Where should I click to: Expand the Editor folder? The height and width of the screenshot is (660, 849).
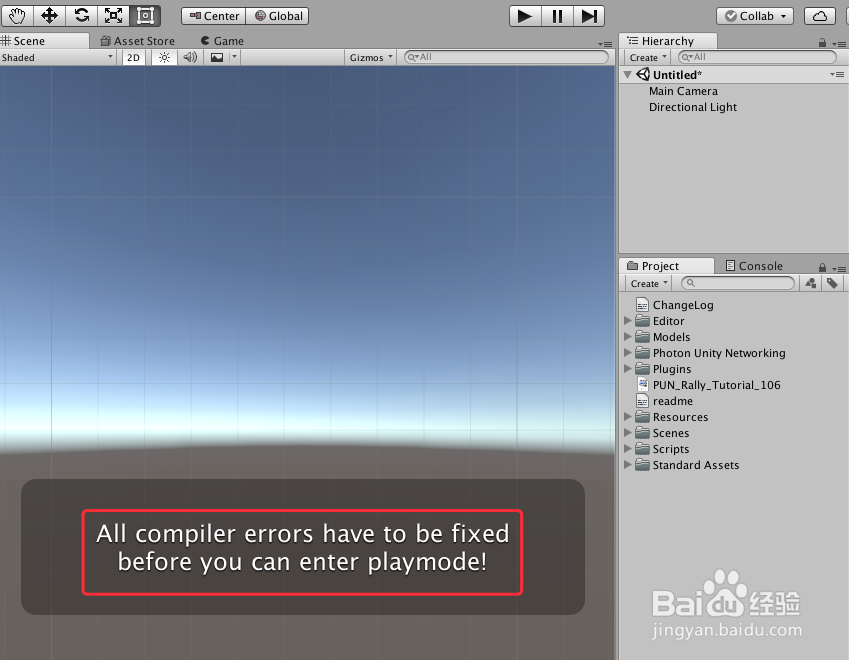628,321
